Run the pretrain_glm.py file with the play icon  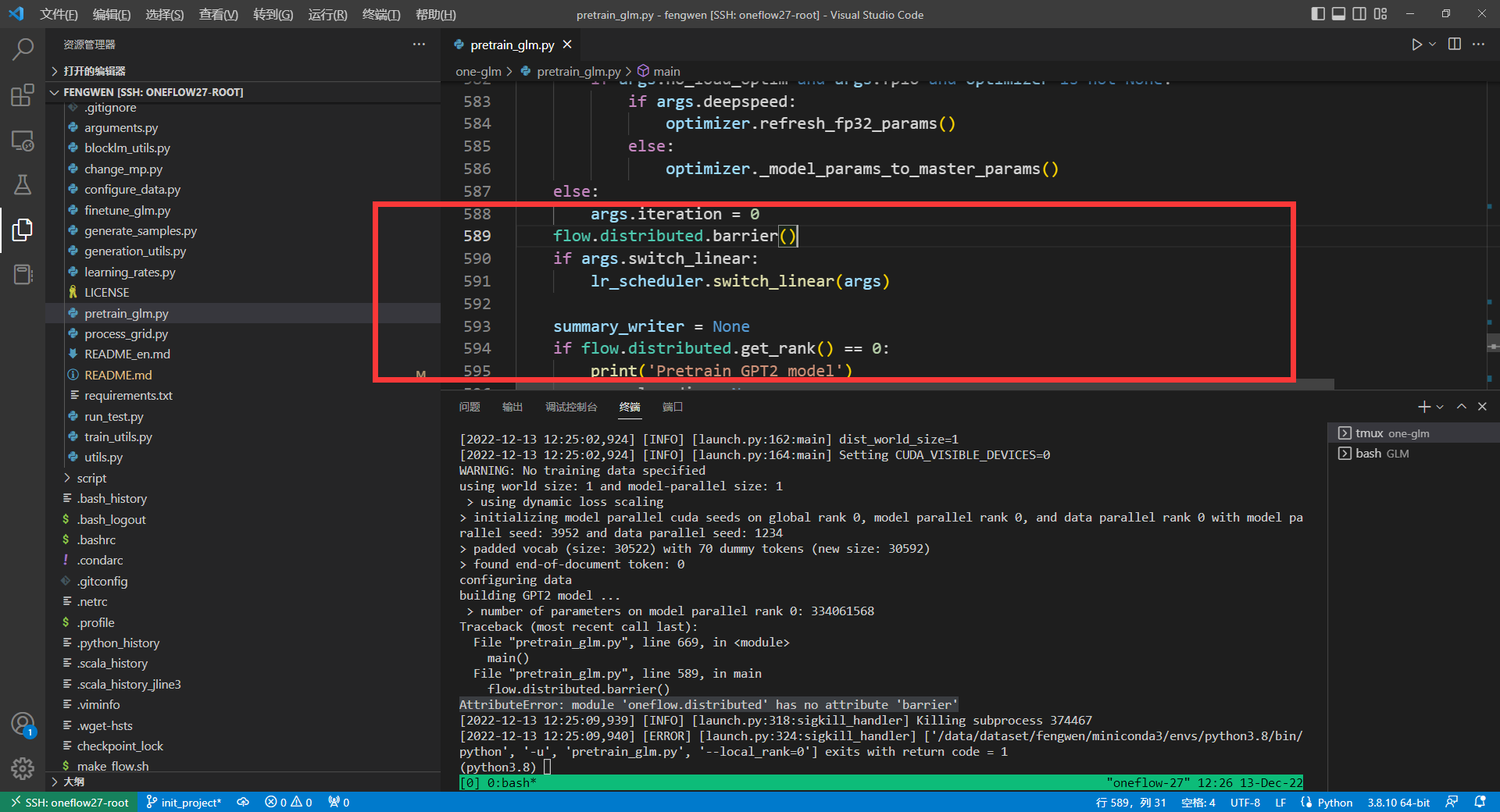coord(1416,45)
